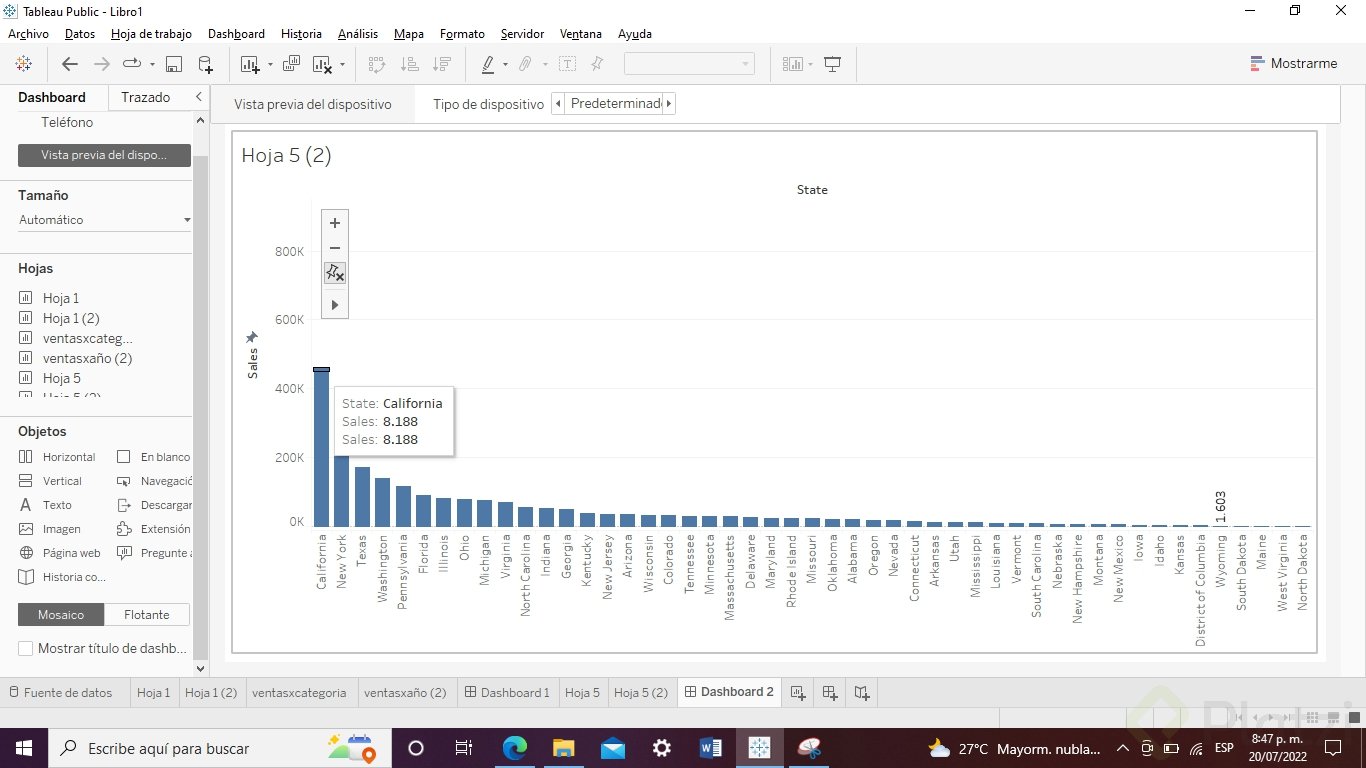Open the Windows Start menu
This screenshot has height=768, width=1366.
pyautogui.click(x=23, y=748)
